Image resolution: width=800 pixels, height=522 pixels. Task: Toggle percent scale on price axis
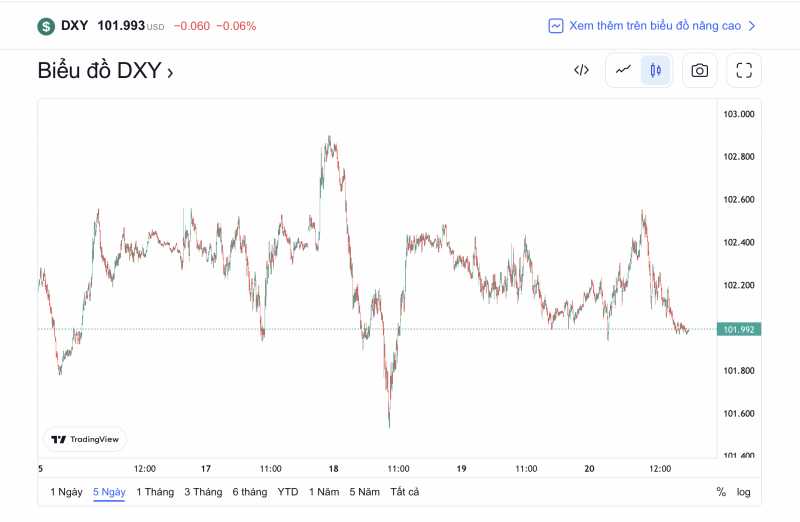[721, 492]
